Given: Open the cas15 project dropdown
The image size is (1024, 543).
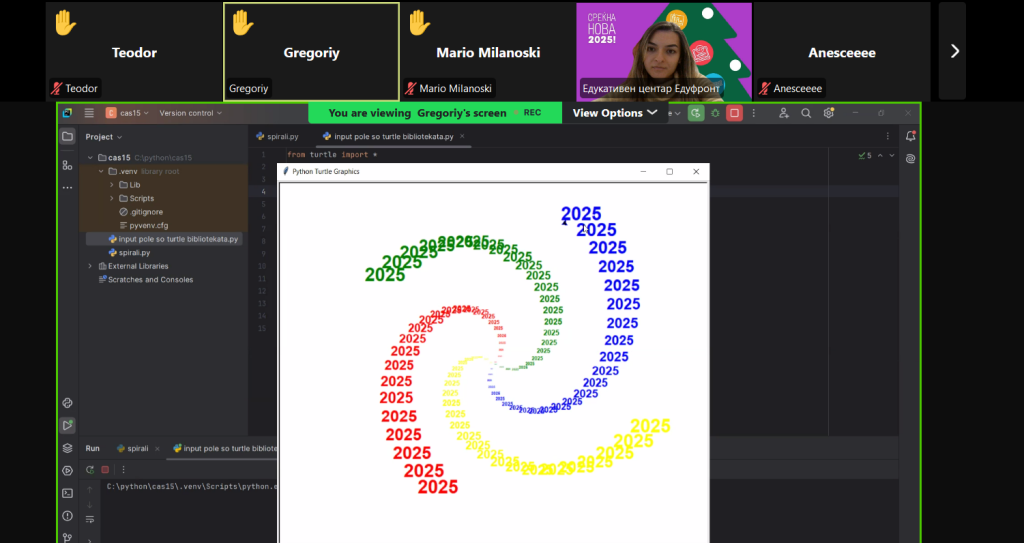Looking at the screenshot, I should coord(127,113).
